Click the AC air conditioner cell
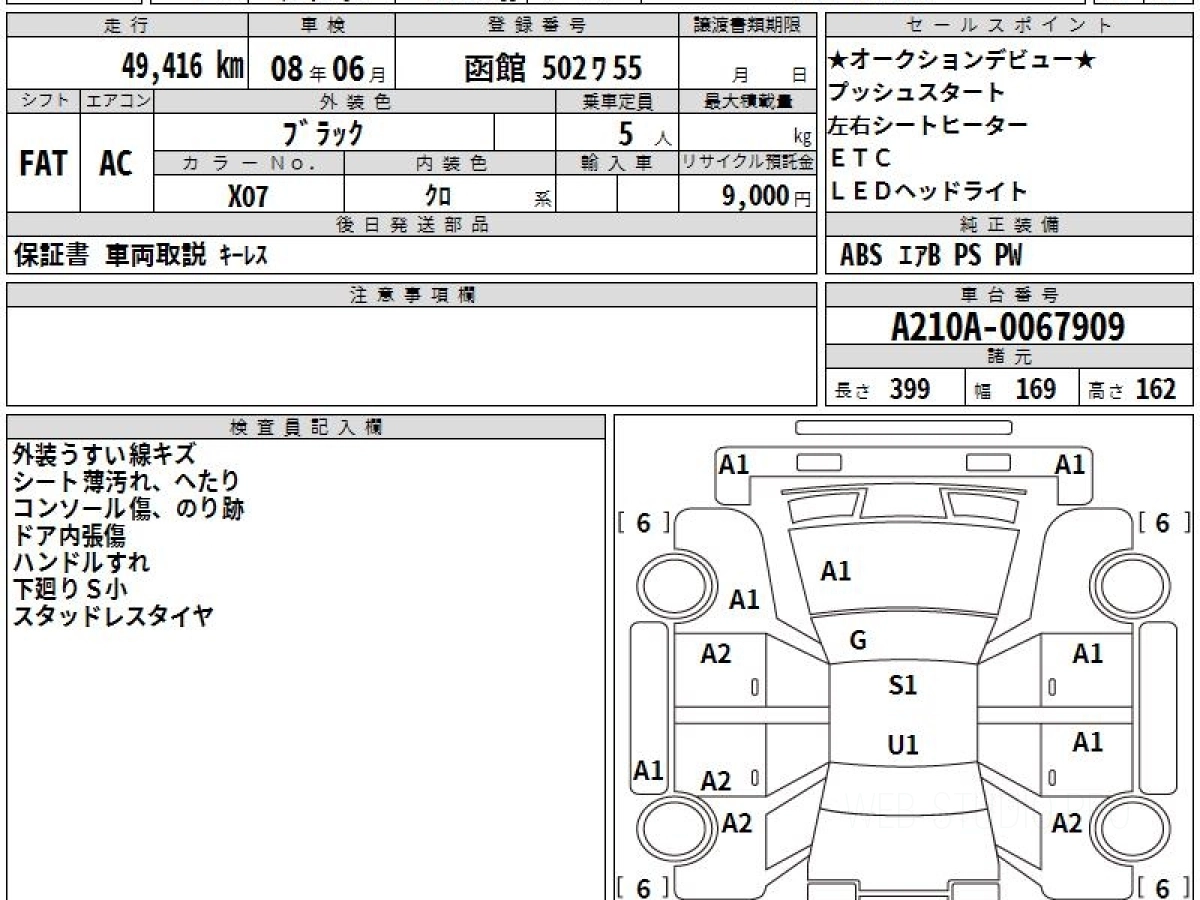 (x=116, y=164)
